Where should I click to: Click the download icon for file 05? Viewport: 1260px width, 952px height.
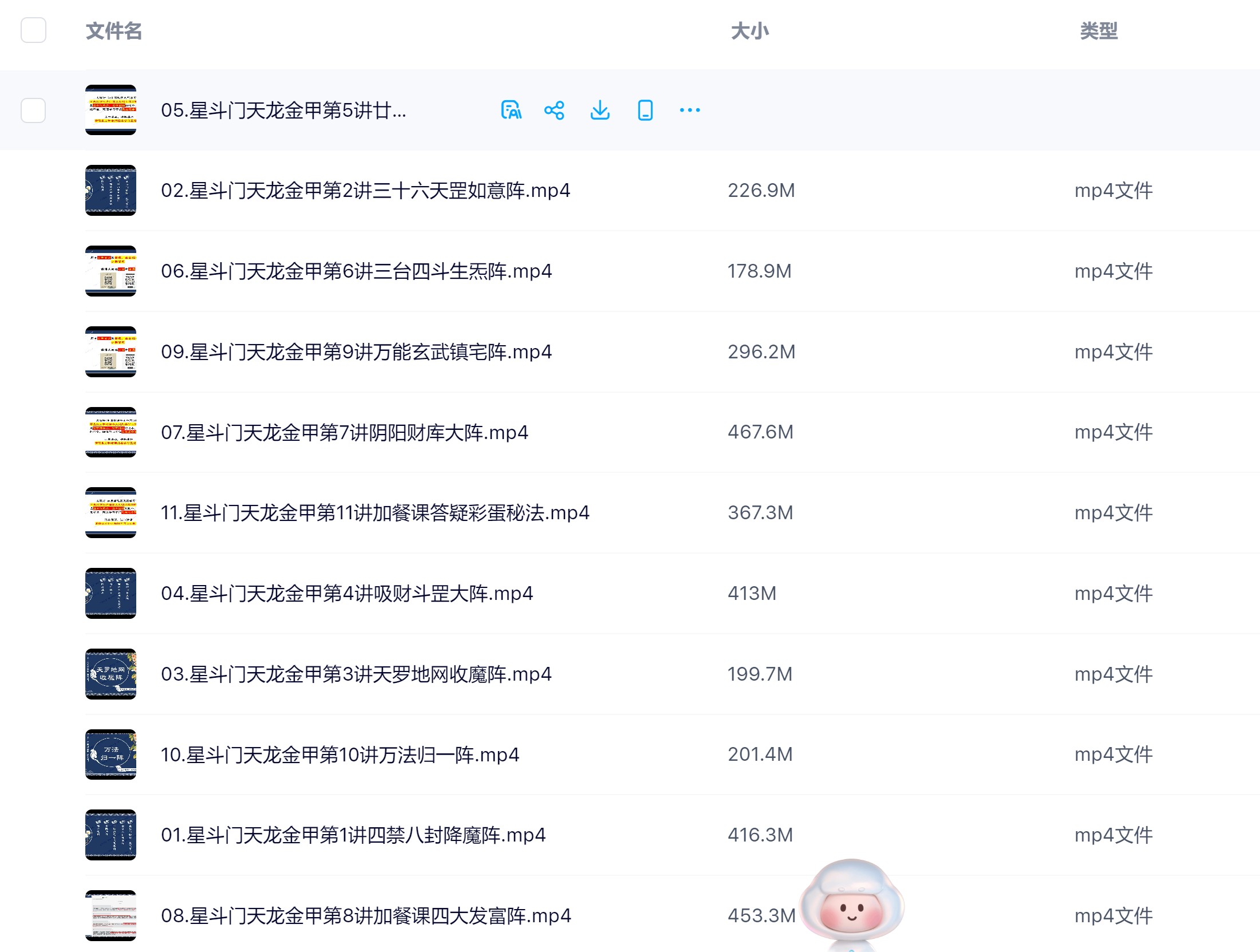[600, 110]
